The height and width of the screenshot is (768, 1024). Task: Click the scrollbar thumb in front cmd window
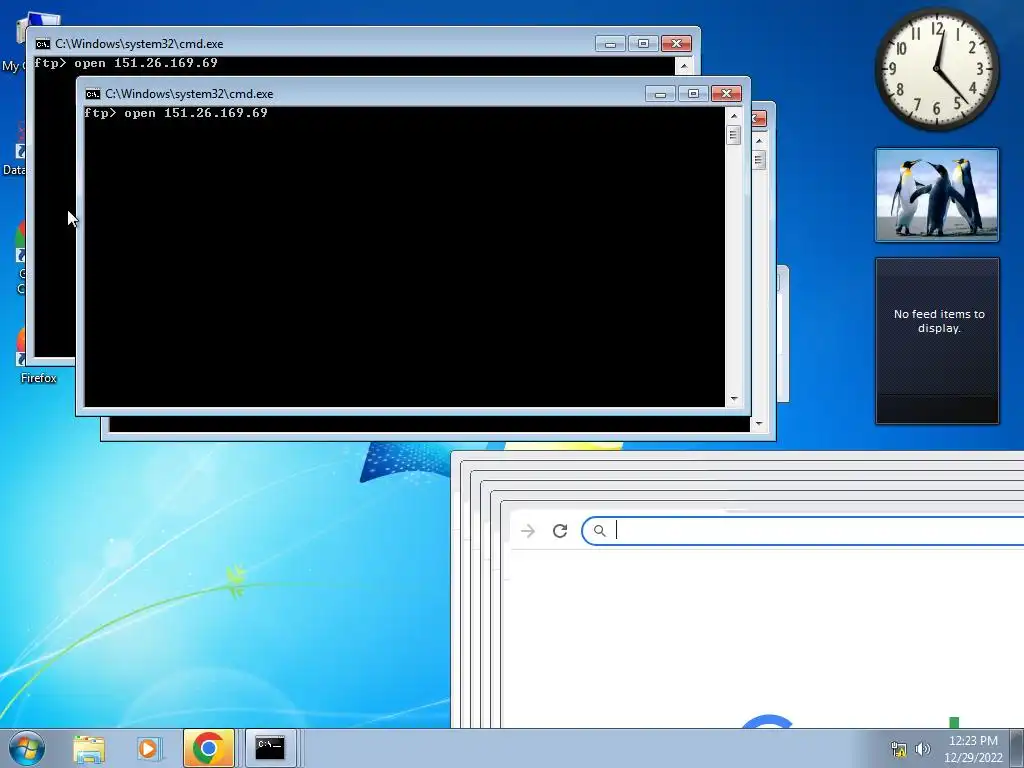pyautogui.click(x=734, y=135)
